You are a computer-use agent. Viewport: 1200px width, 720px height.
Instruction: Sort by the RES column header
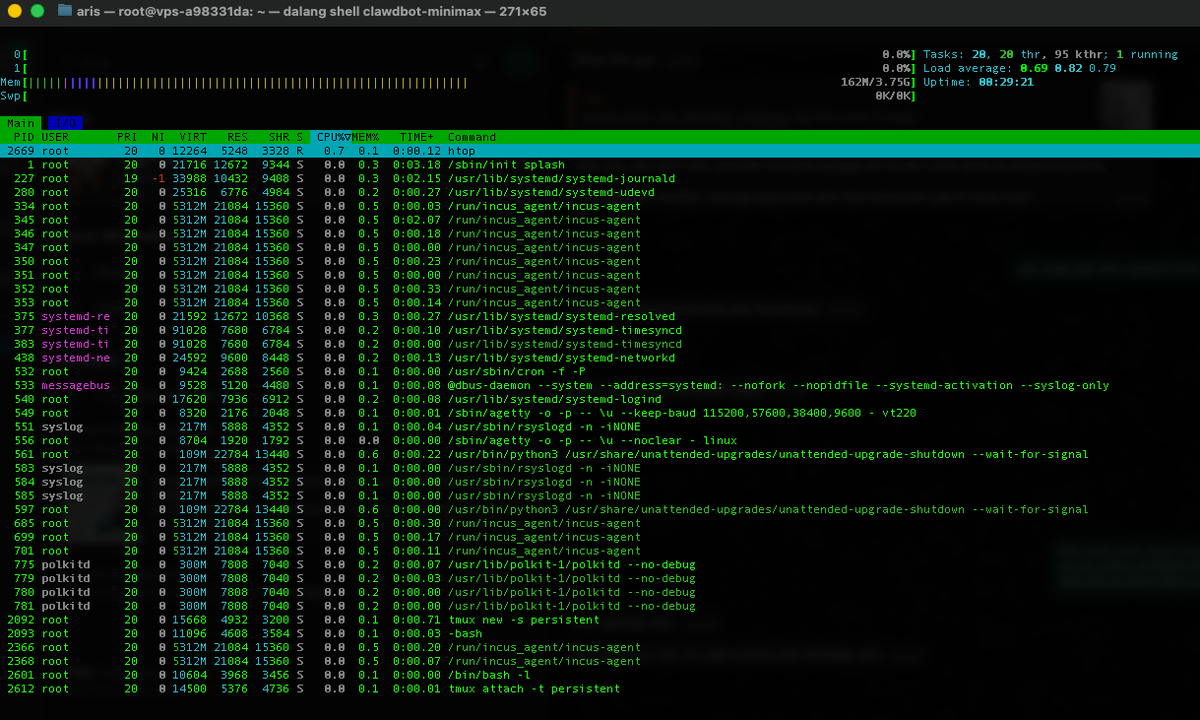click(237, 137)
